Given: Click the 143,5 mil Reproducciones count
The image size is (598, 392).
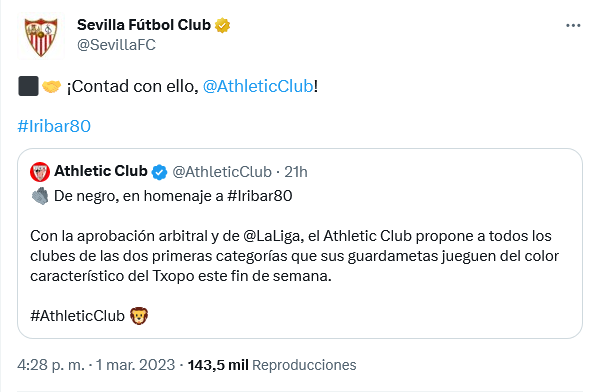Looking at the screenshot, I should [272, 365].
